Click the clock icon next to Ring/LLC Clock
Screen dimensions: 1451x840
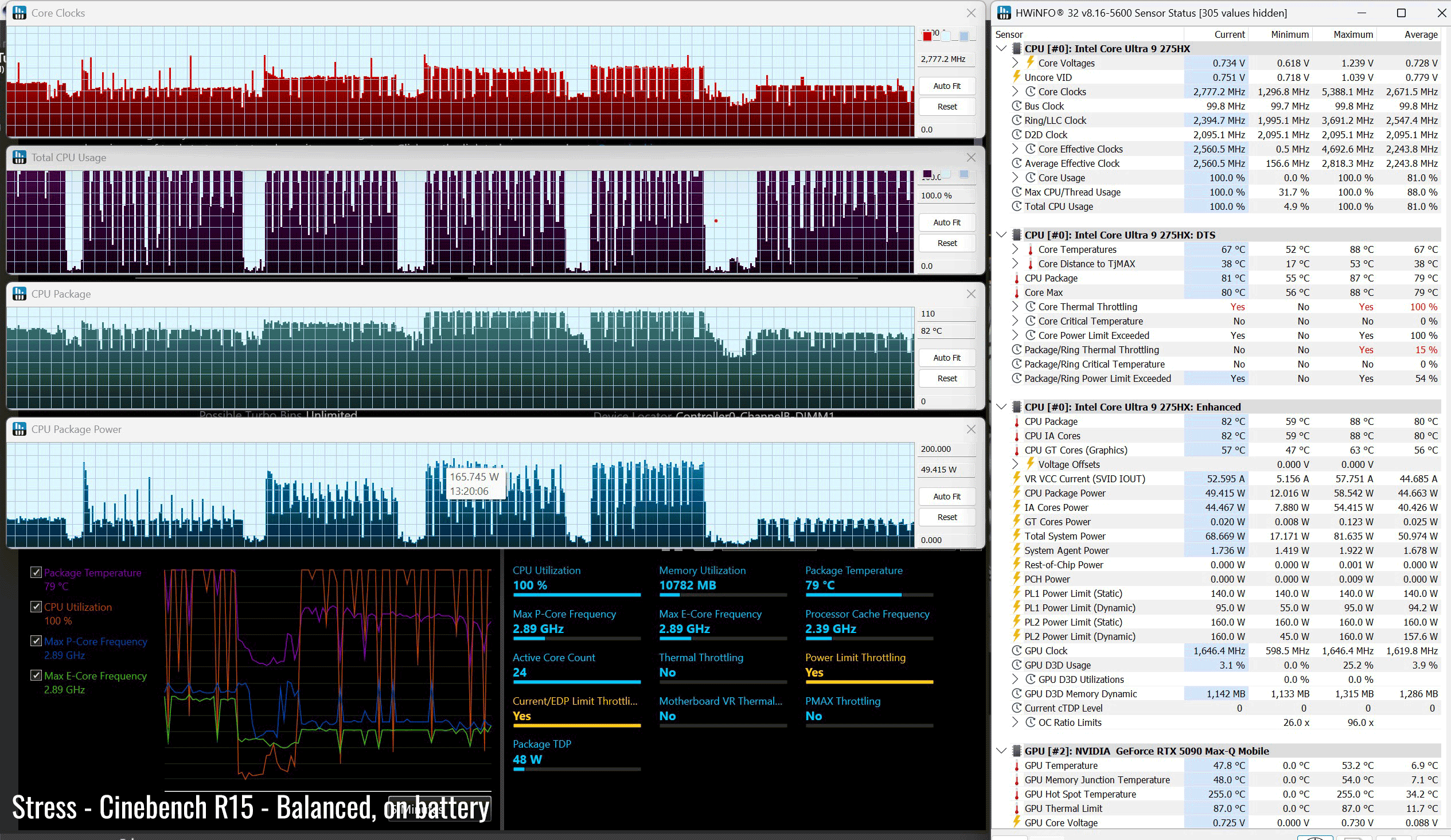(1017, 120)
